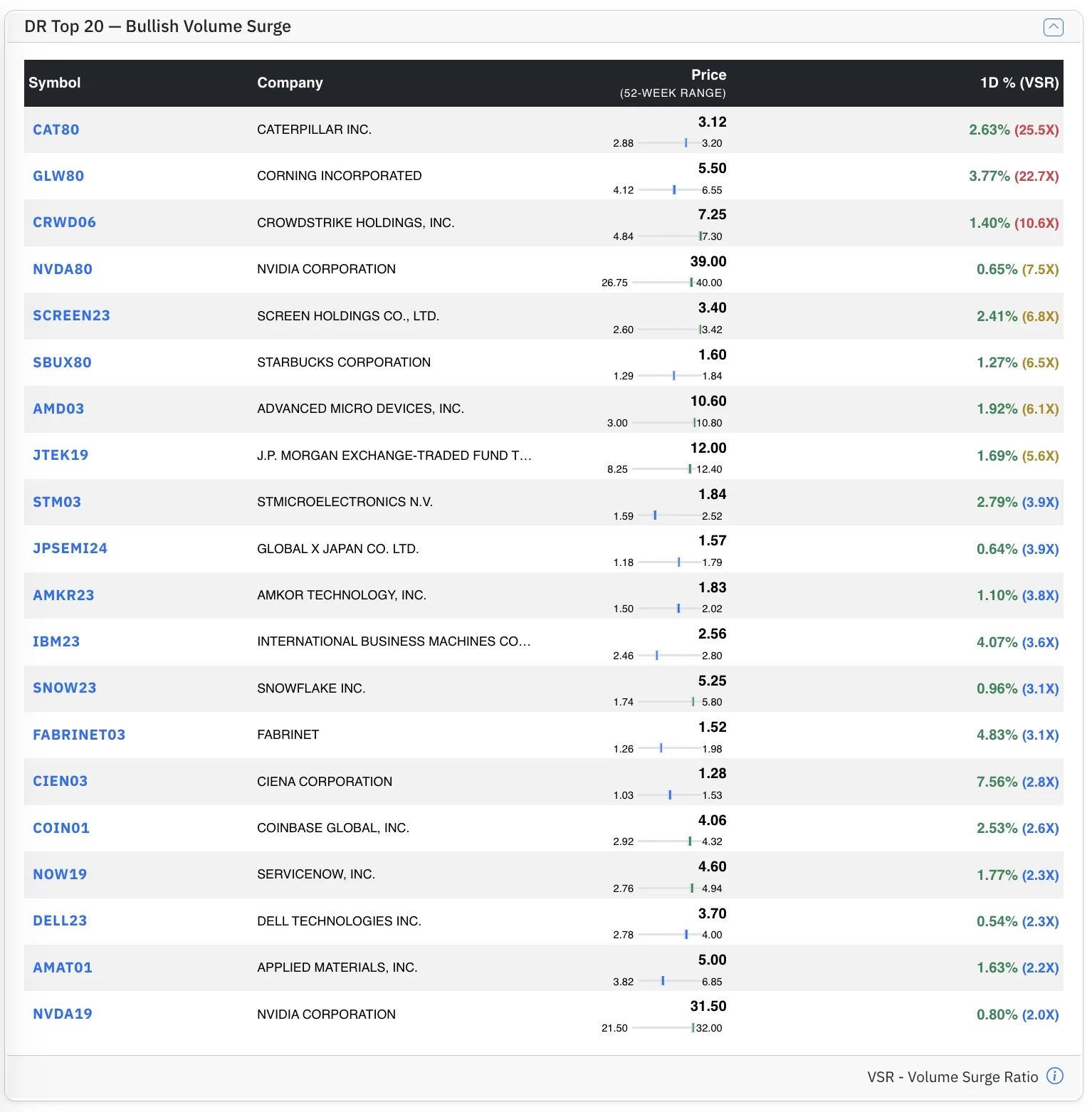Click the 7.56% (2.8X) value for CIEN03
Image resolution: width=1092 pixels, height=1112 pixels.
pos(1018,782)
